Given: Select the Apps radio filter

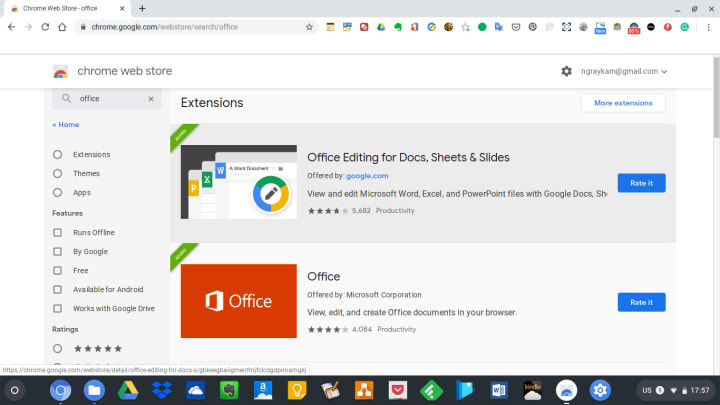Looking at the screenshot, I should tap(57, 192).
